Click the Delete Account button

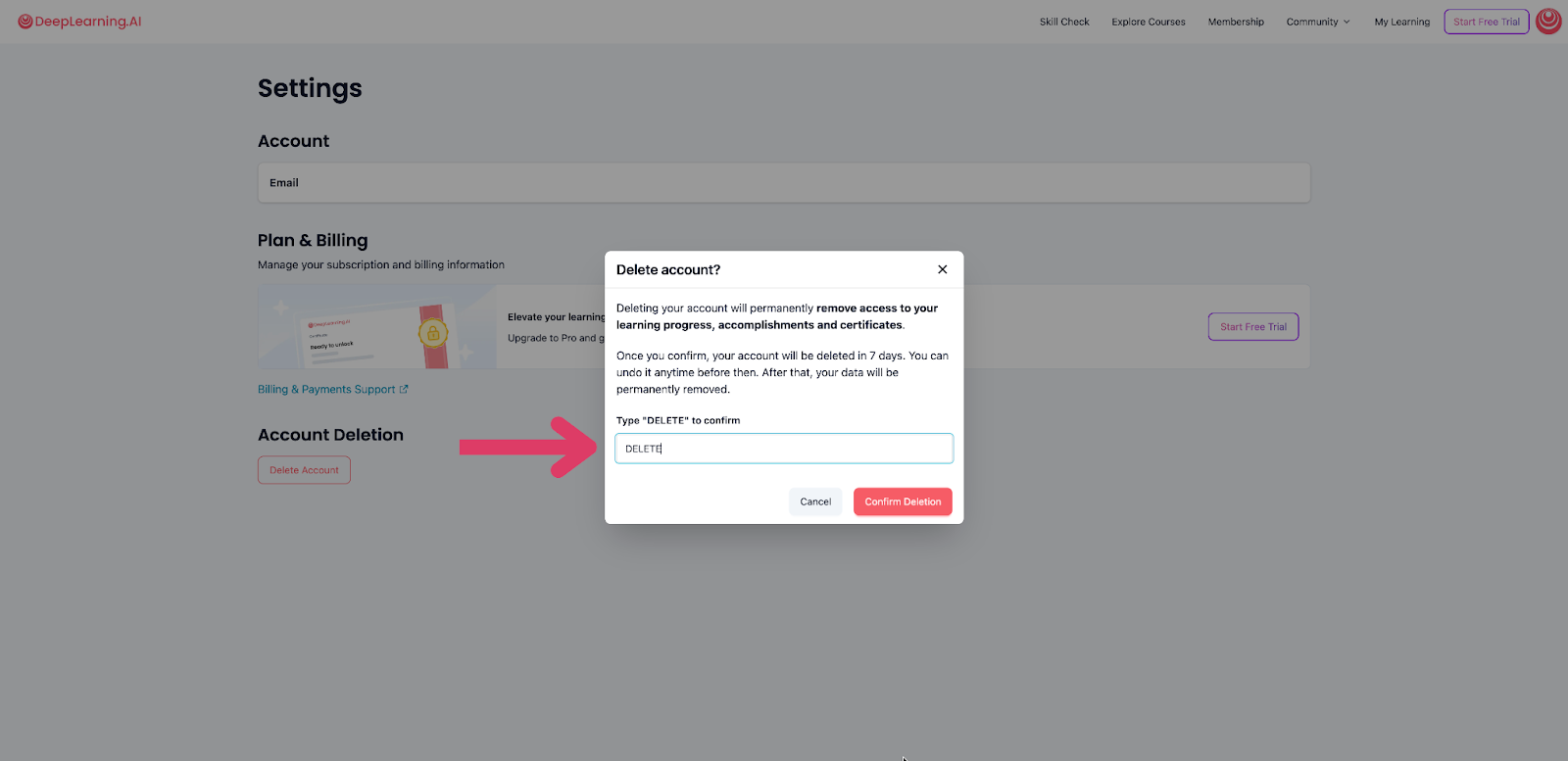coord(304,470)
